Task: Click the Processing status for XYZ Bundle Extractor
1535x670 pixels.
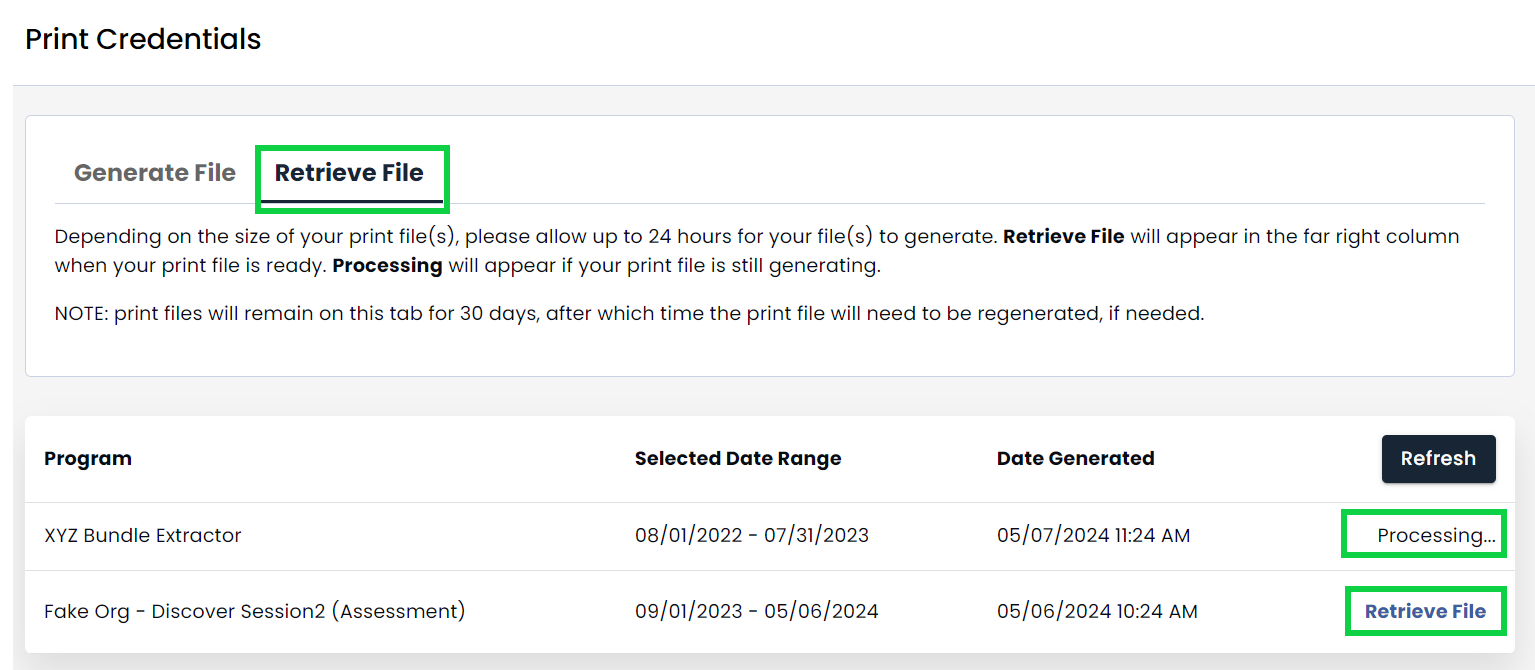Action: coord(1424,534)
